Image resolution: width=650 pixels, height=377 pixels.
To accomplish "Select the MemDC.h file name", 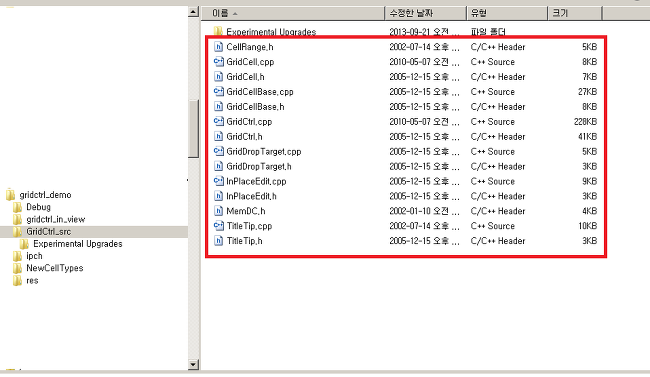I will pyautogui.click(x=246, y=211).
